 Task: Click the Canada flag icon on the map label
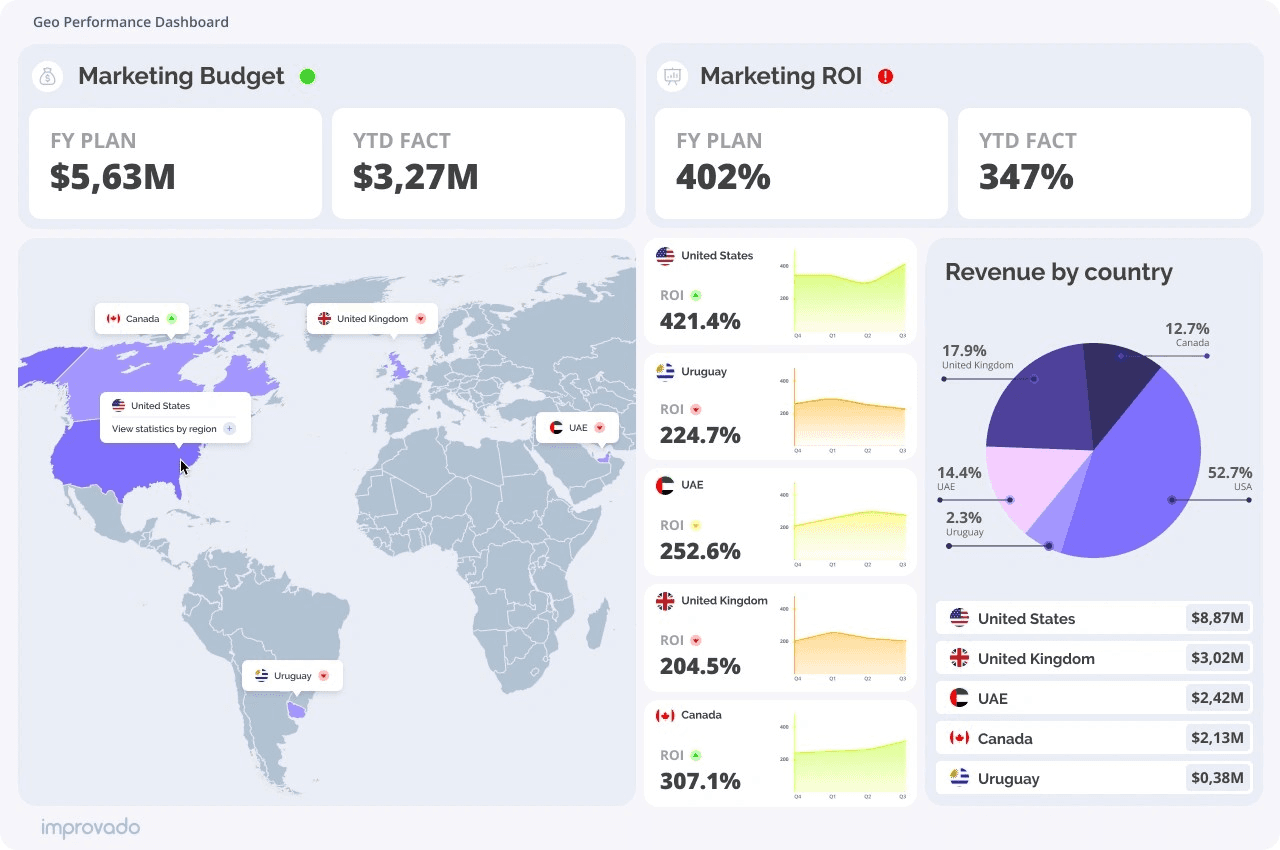click(114, 318)
